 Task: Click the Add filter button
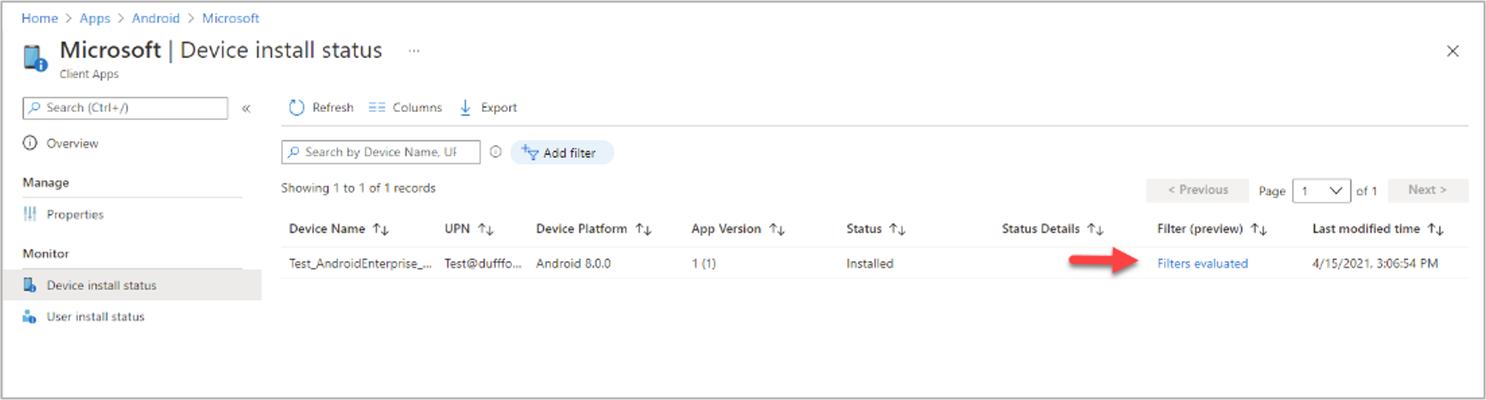561,153
